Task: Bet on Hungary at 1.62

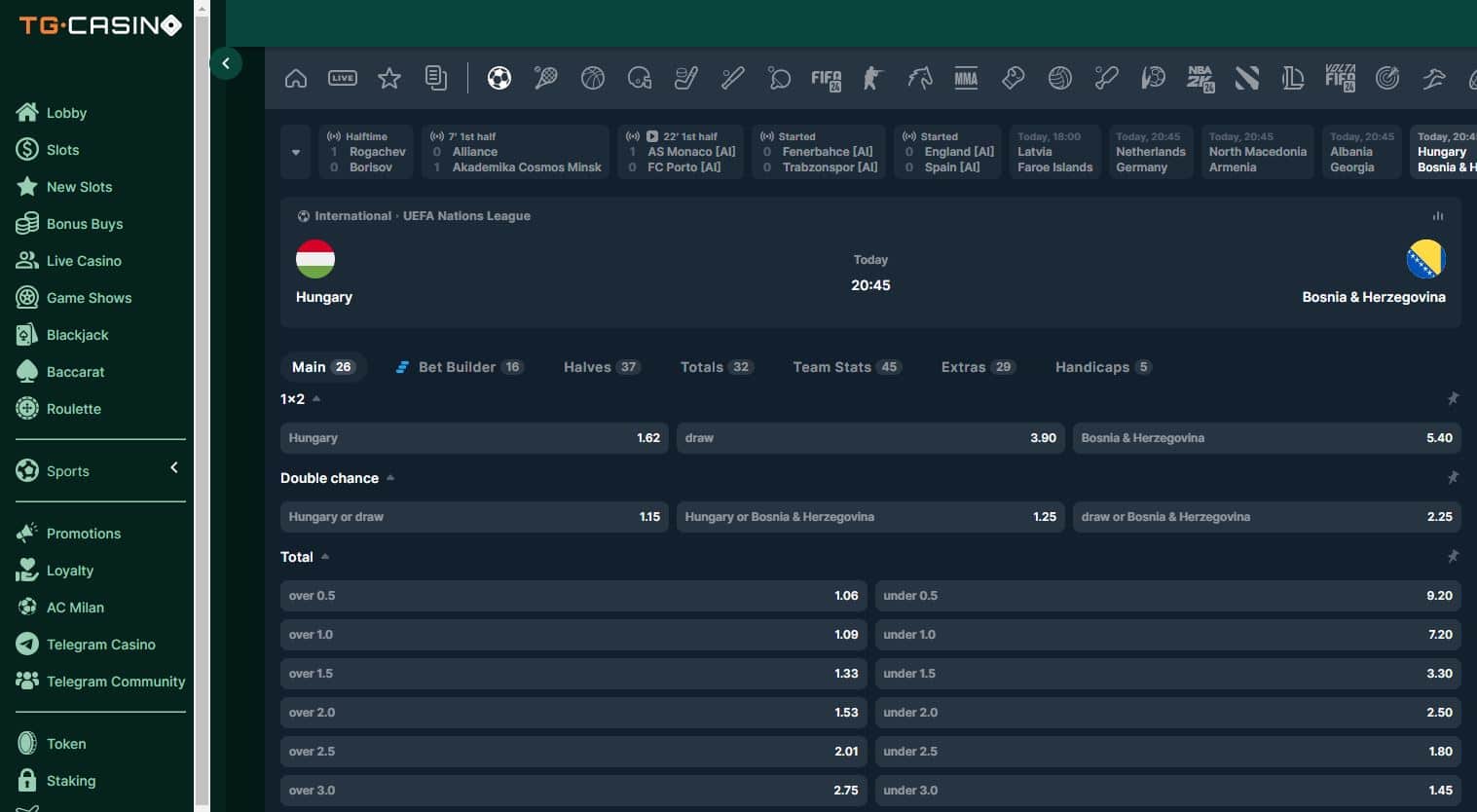Action: pos(474,438)
